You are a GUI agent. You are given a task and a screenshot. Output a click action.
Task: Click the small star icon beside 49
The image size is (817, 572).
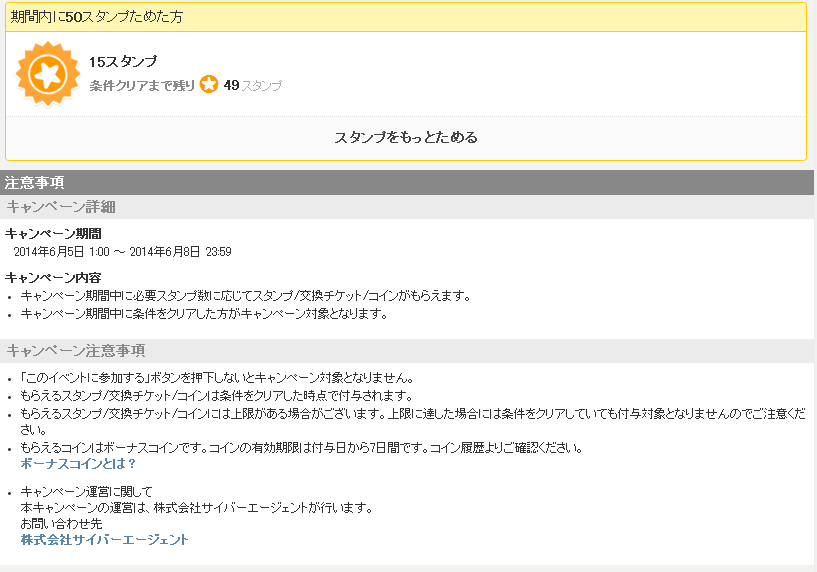209,84
